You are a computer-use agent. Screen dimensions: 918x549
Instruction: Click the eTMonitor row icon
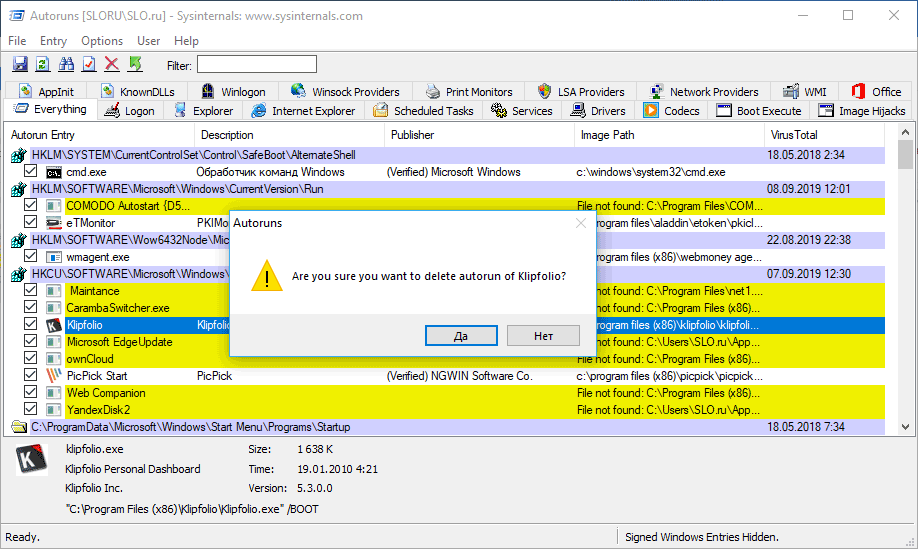click(54, 223)
